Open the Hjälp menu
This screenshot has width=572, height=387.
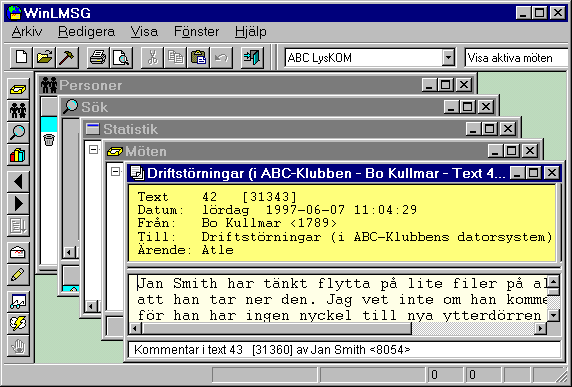click(251, 32)
